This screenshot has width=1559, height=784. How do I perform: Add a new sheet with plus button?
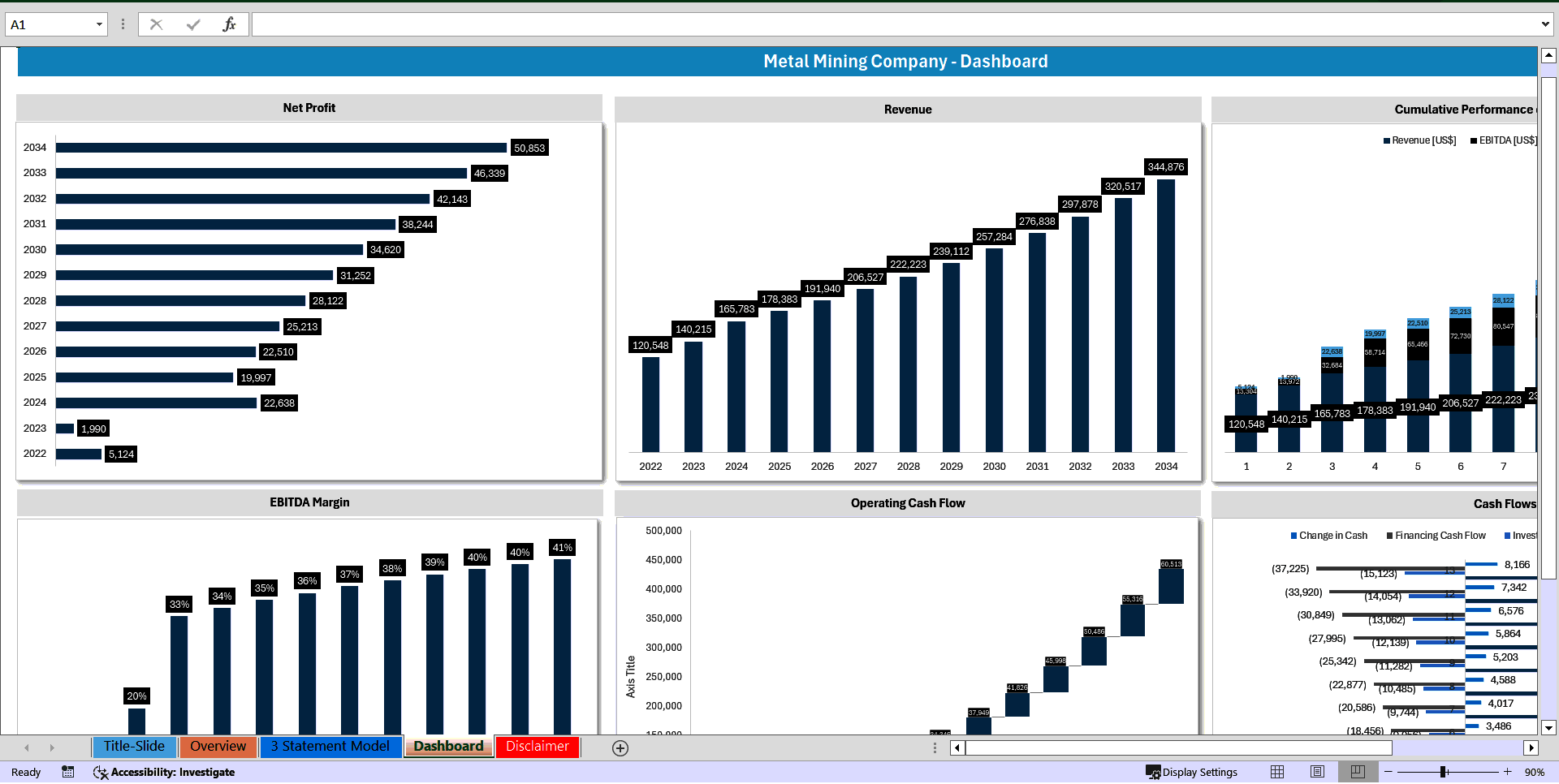(620, 748)
